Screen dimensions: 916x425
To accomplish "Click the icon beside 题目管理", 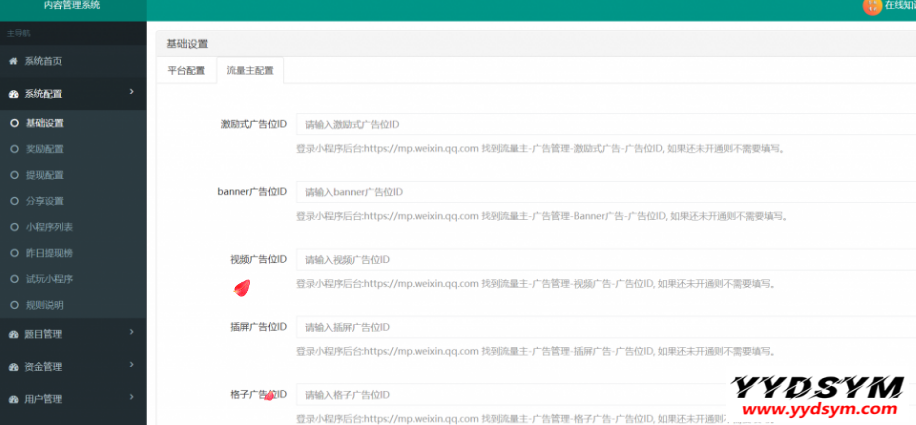I will click(13, 335).
